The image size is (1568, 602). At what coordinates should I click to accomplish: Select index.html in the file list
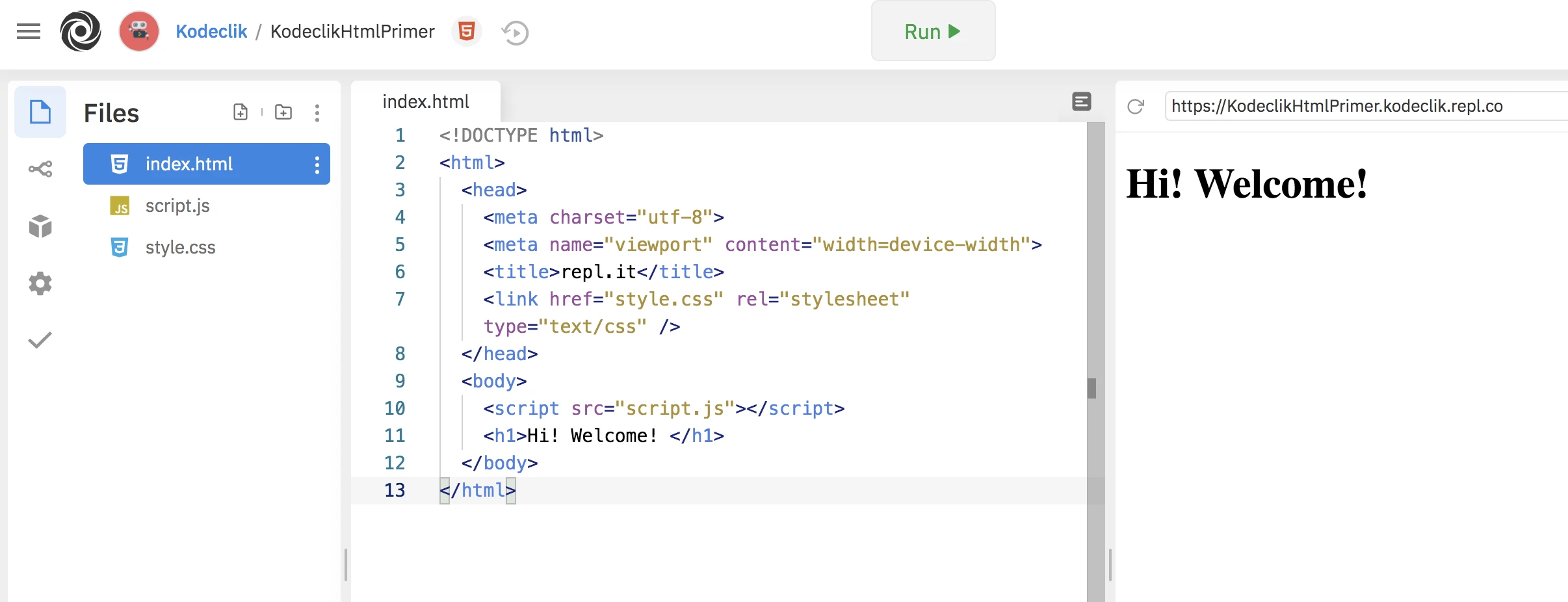click(x=207, y=164)
